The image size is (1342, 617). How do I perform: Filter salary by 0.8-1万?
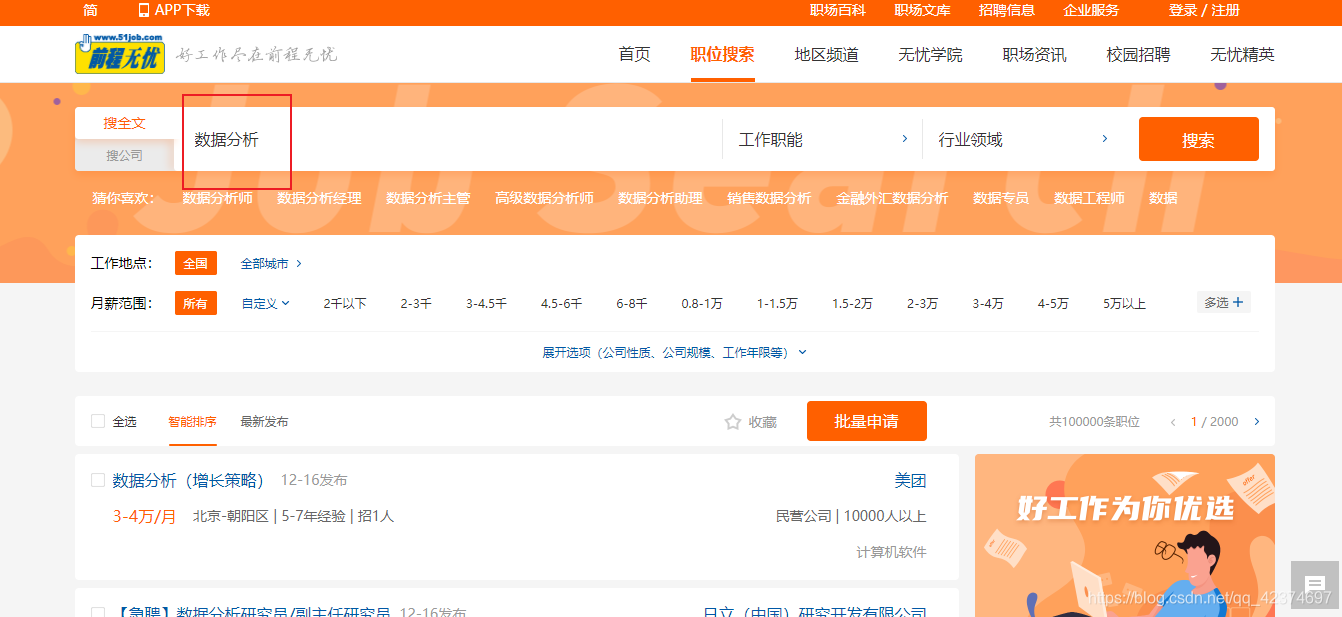pos(702,303)
